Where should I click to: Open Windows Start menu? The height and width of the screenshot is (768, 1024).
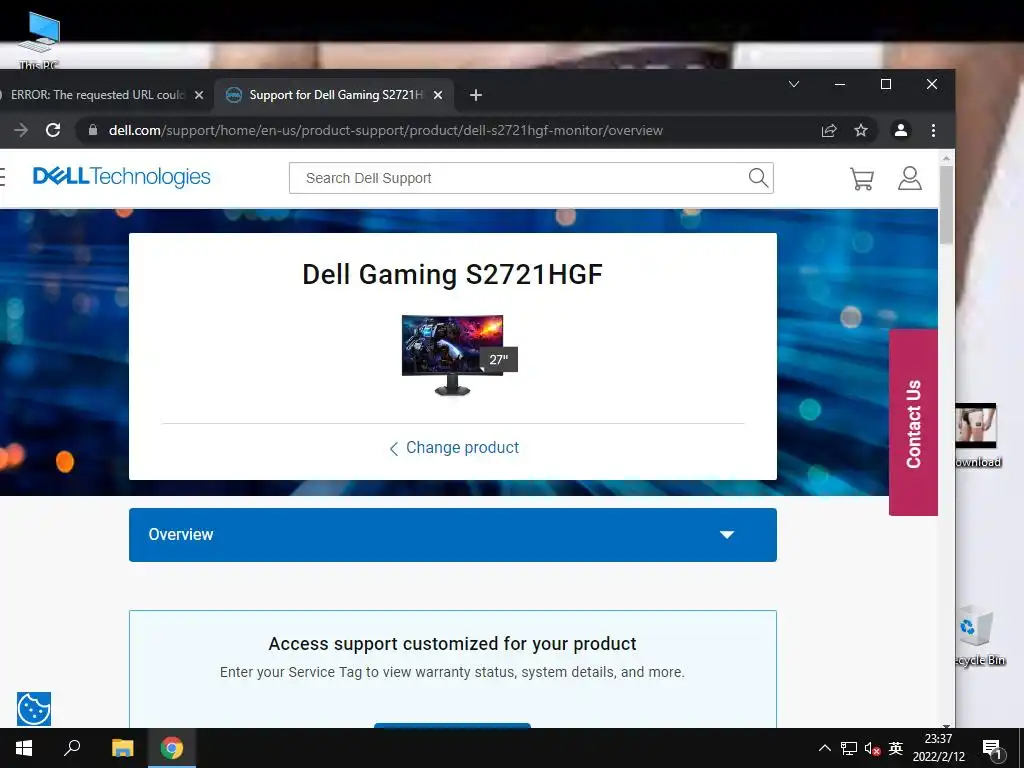24,748
